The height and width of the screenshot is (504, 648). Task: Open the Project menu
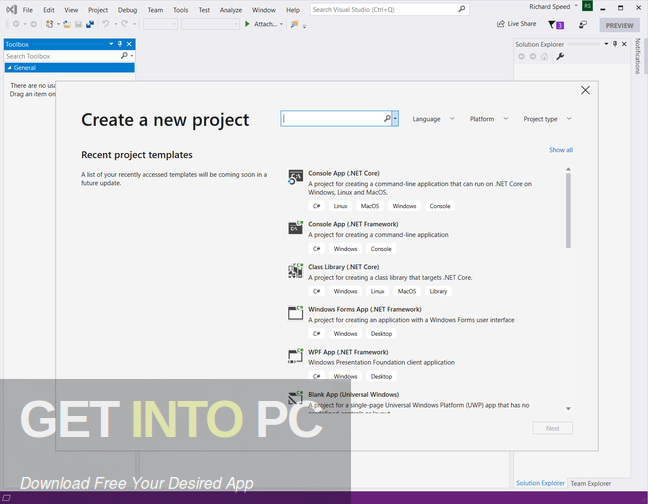click(x=98, y=10)
